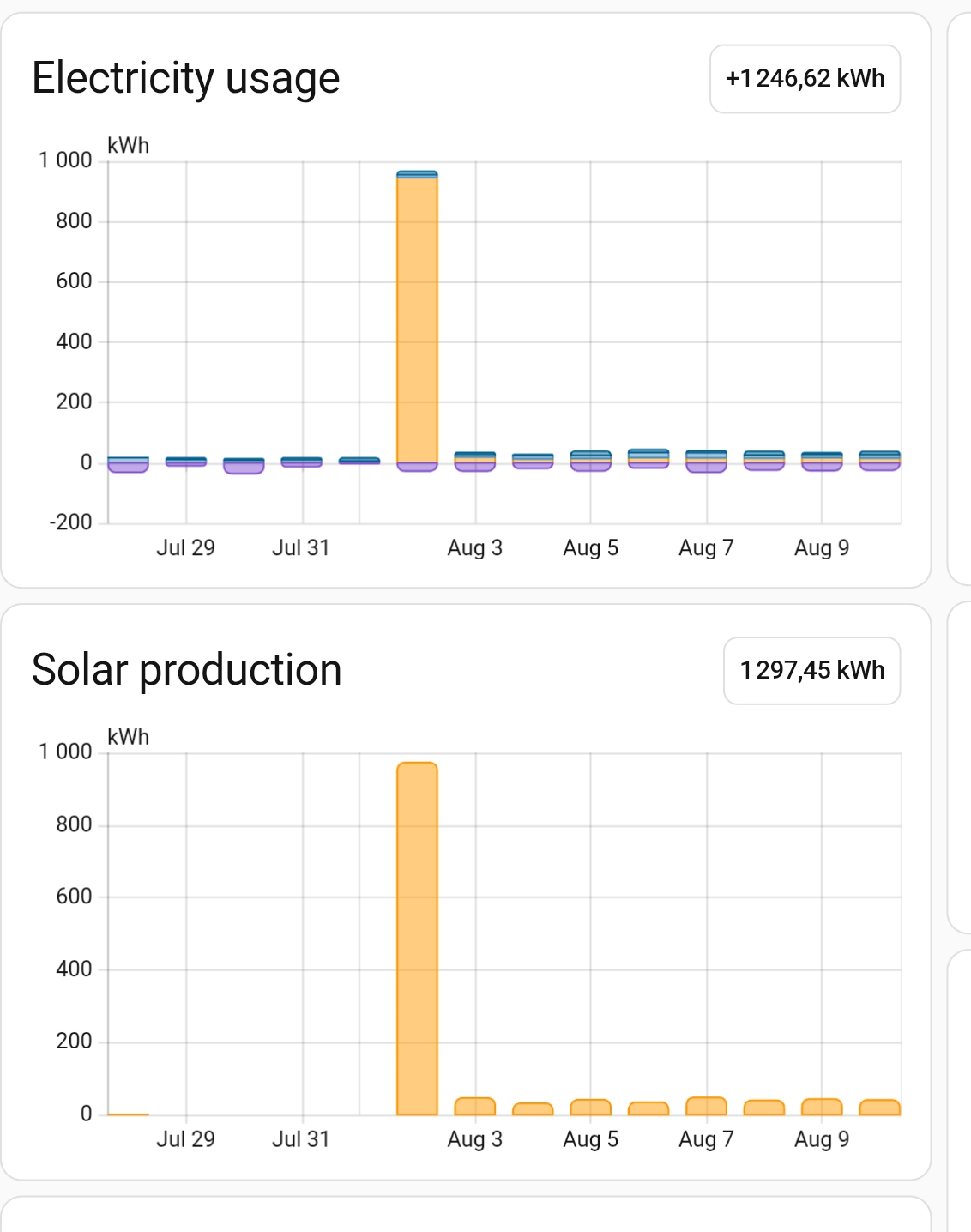
Task: Click the Electricity usage card title
Action: coord(186,78)
